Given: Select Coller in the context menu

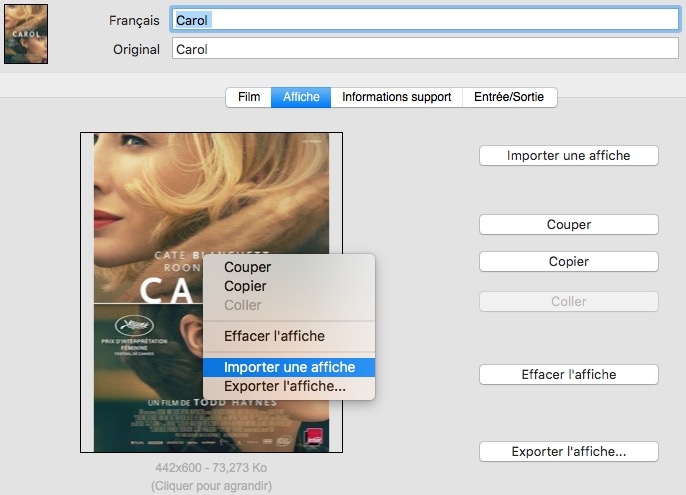Looking at the screenshot, I should coord(242,305).
